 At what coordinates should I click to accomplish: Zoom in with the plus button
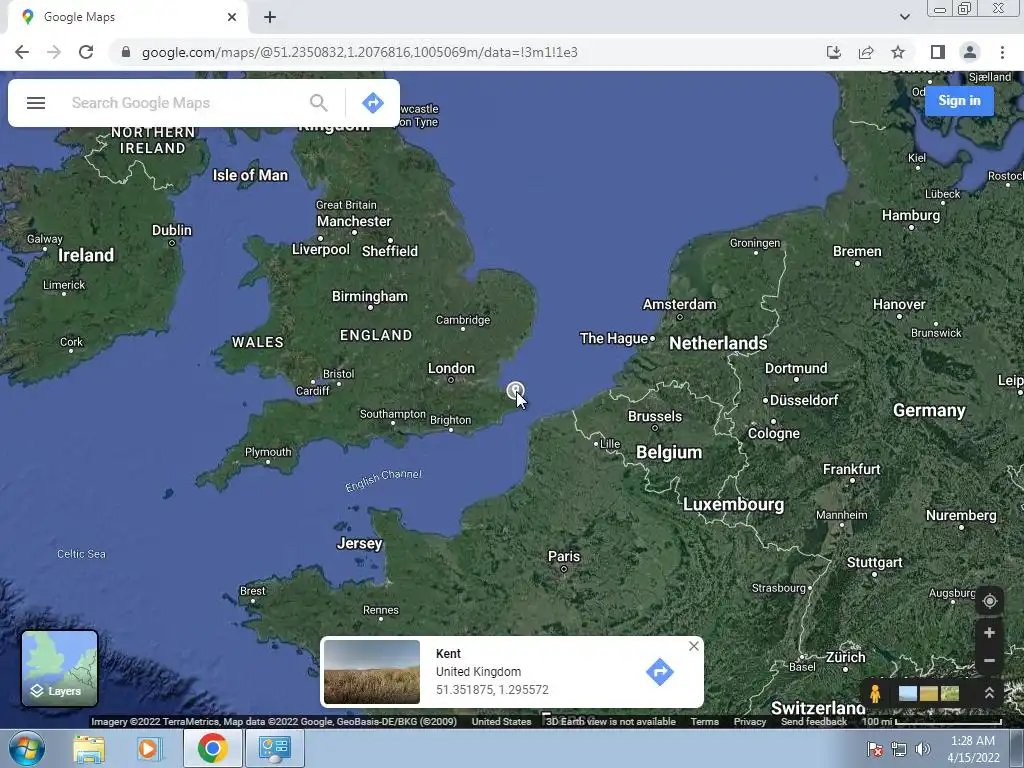[x=989, y=632]
